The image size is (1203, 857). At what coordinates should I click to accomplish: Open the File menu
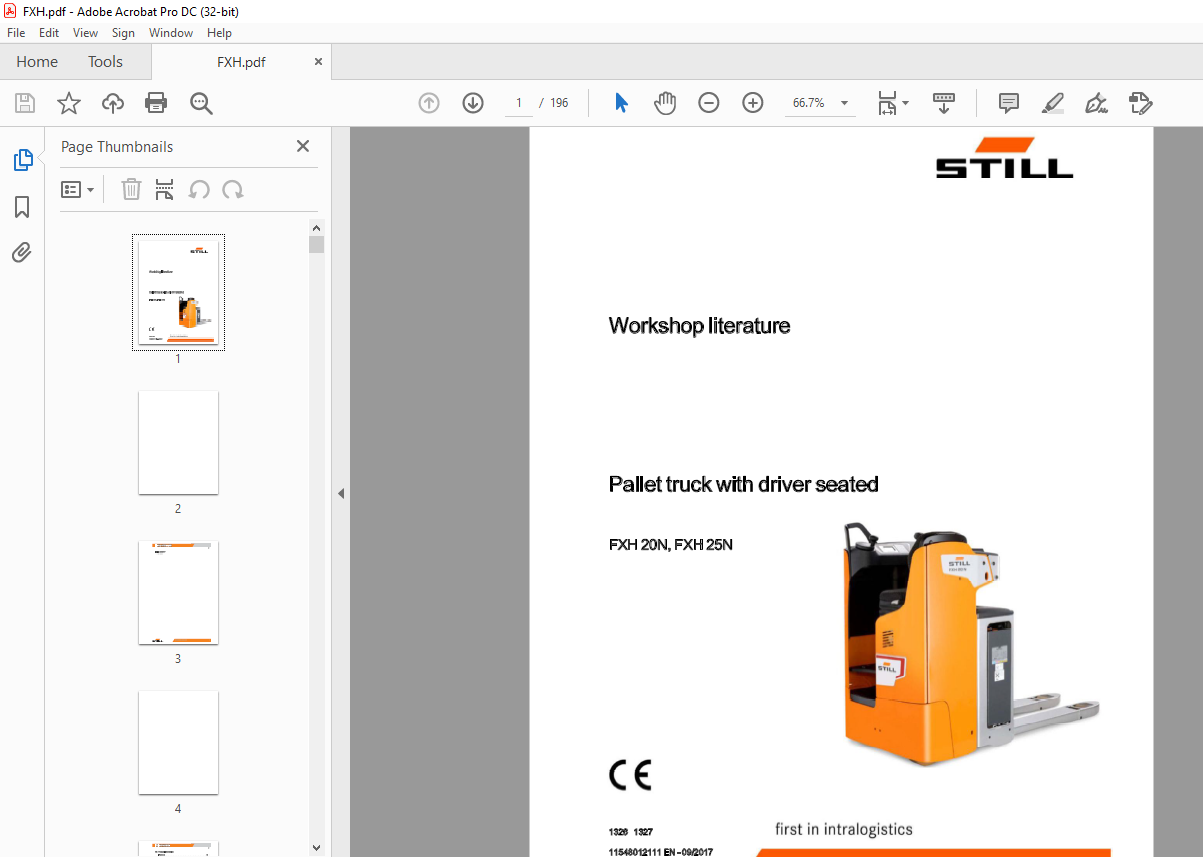pos(16,33)
